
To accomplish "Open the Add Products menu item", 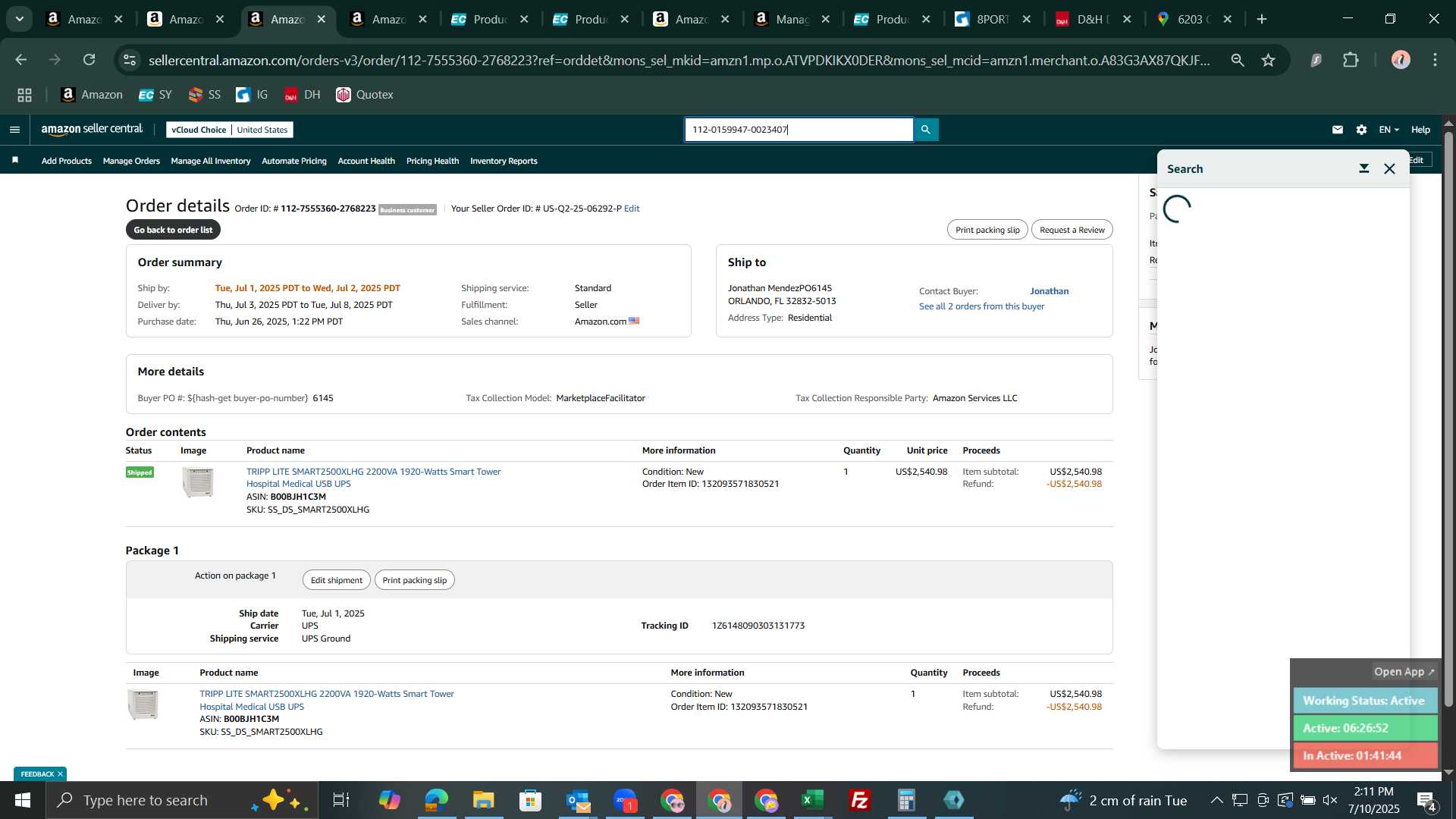I will (67, 161).
